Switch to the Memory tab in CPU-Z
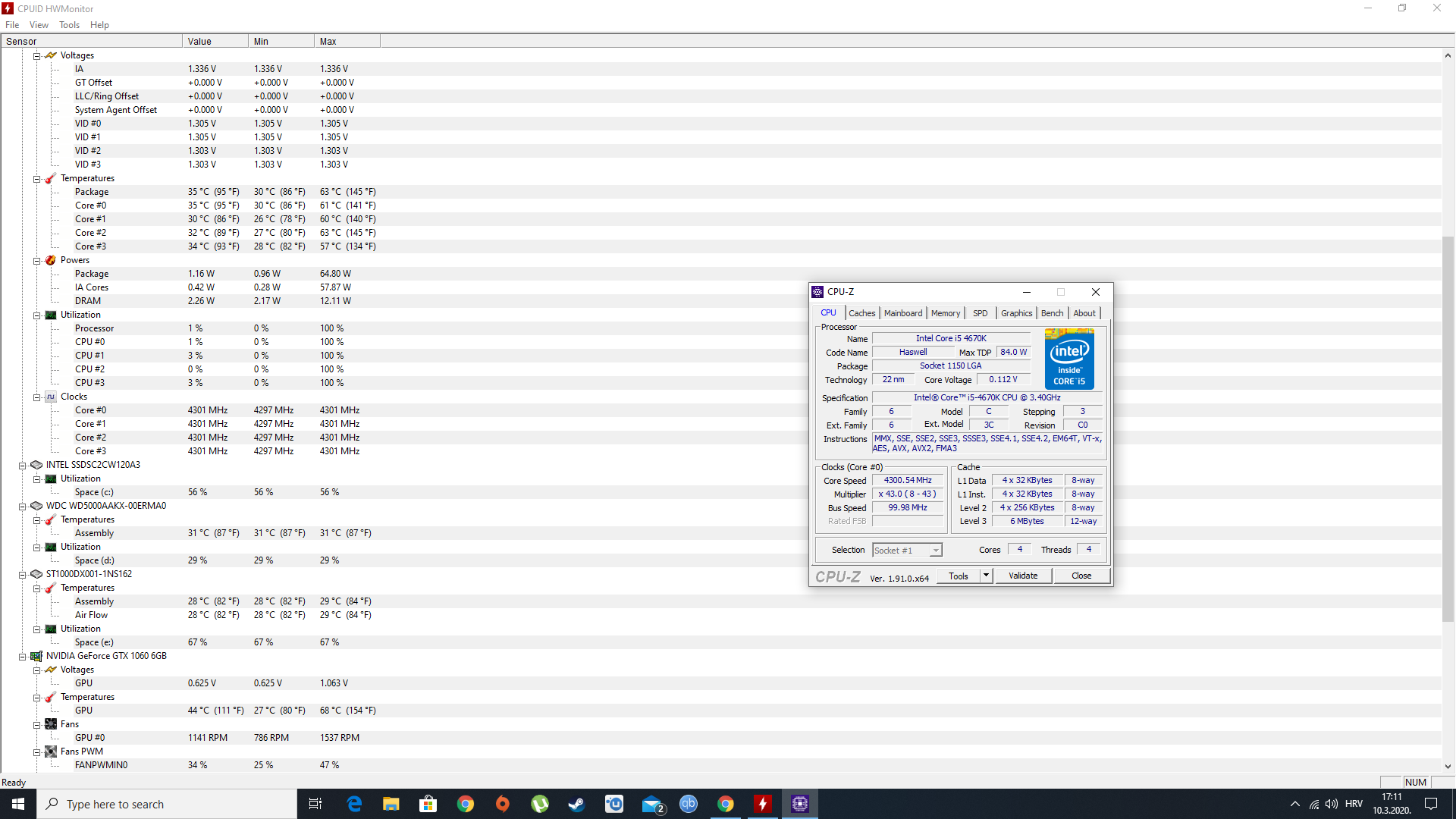The height and width of the screenshot is (819, 1456). coord(946,313)
